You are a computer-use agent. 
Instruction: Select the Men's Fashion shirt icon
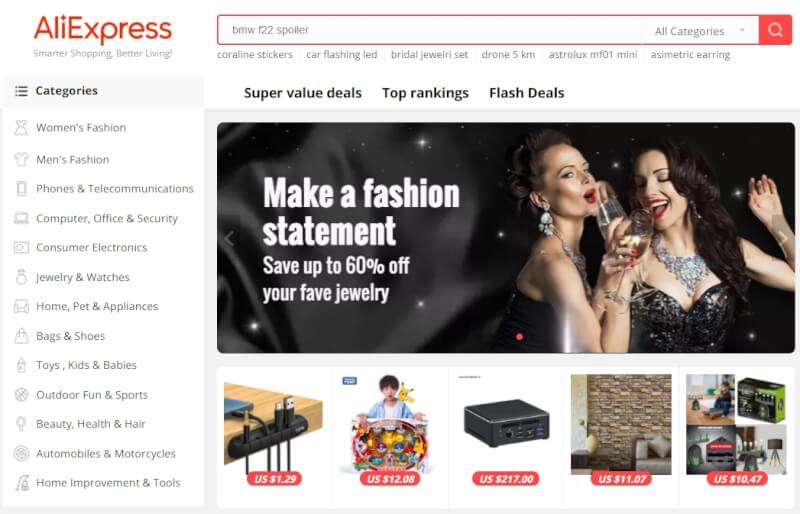click(21, 159)
